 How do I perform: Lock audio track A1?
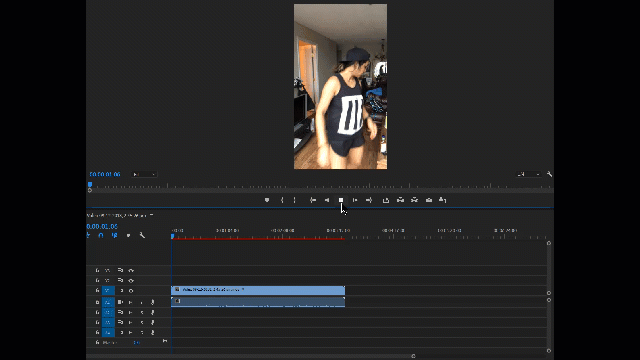coord(97,302)
